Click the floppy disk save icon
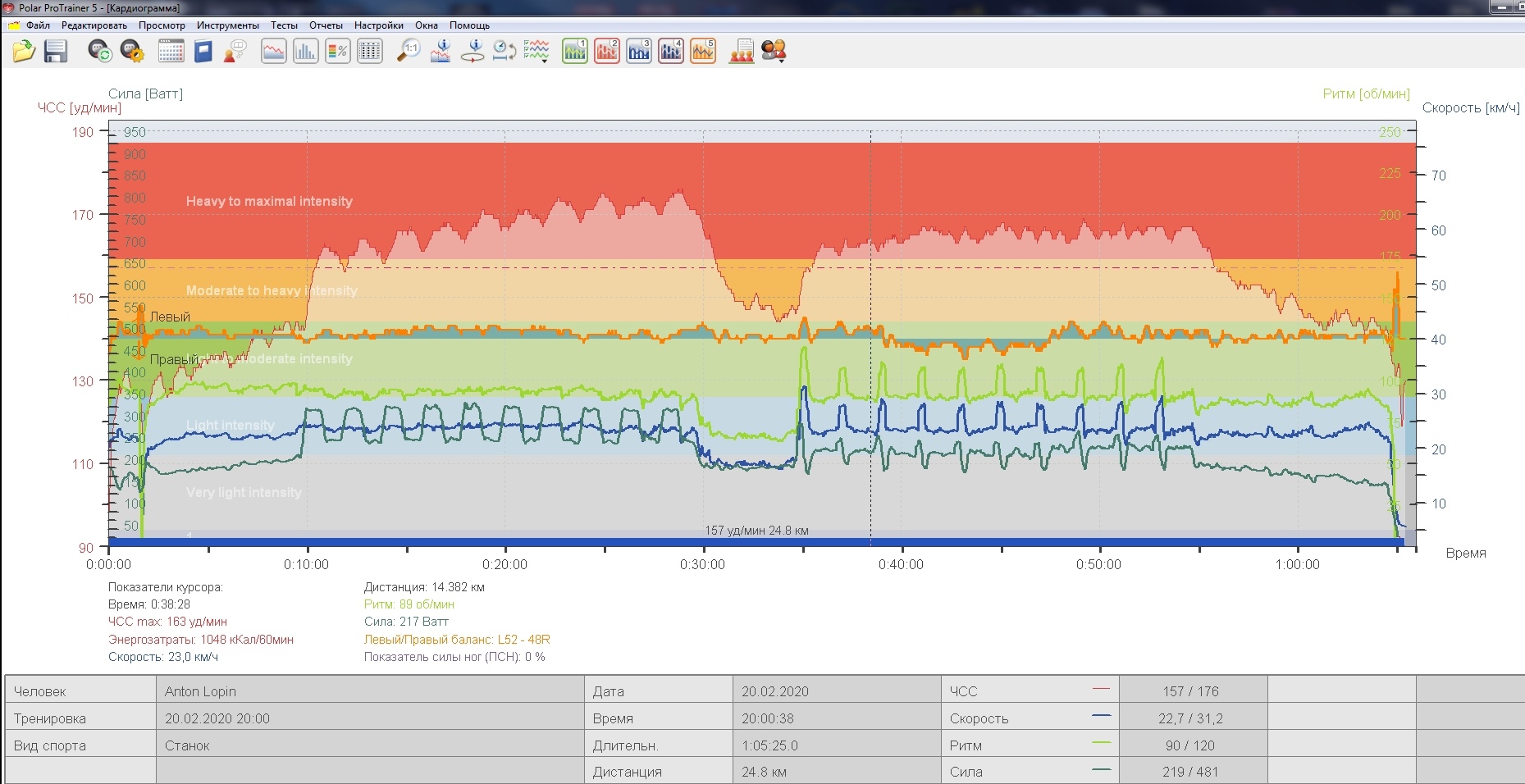 tap(56, 52)
